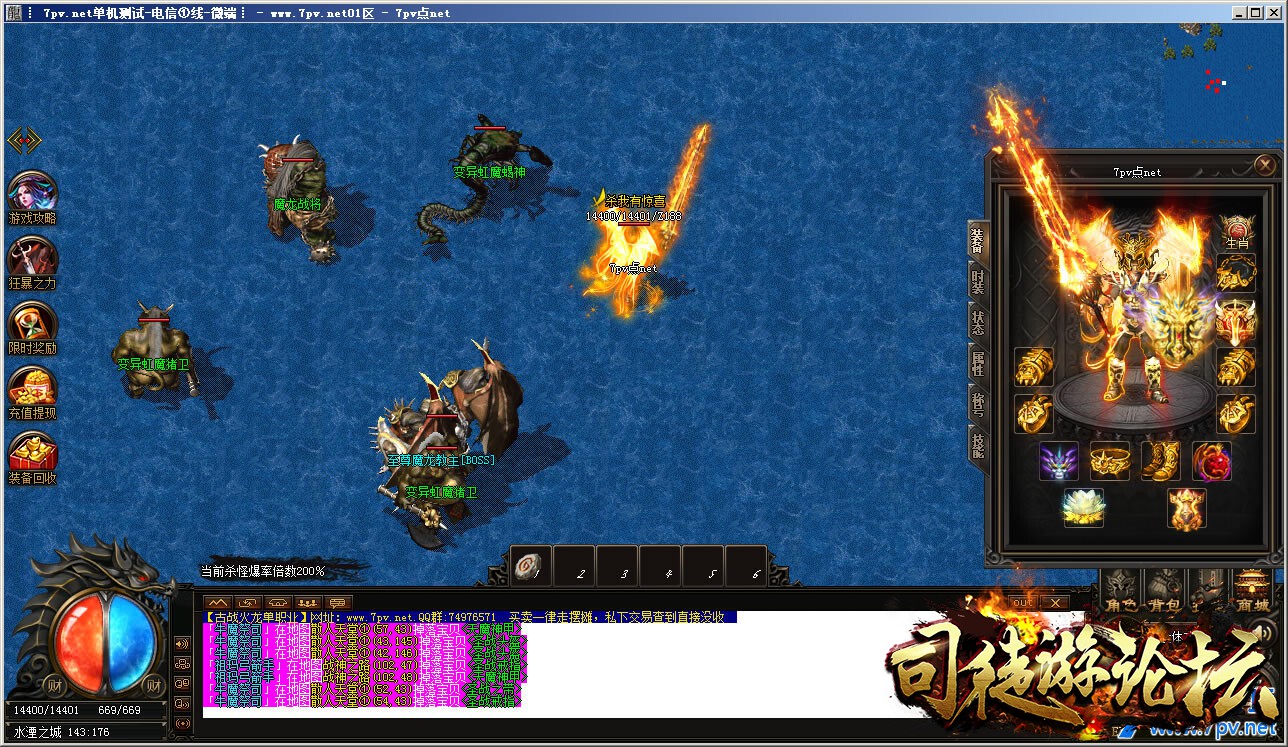The height and width of the screenshot is (747, 1288).
Task: Select the left golden ring slot
Action: point(1034,413)
